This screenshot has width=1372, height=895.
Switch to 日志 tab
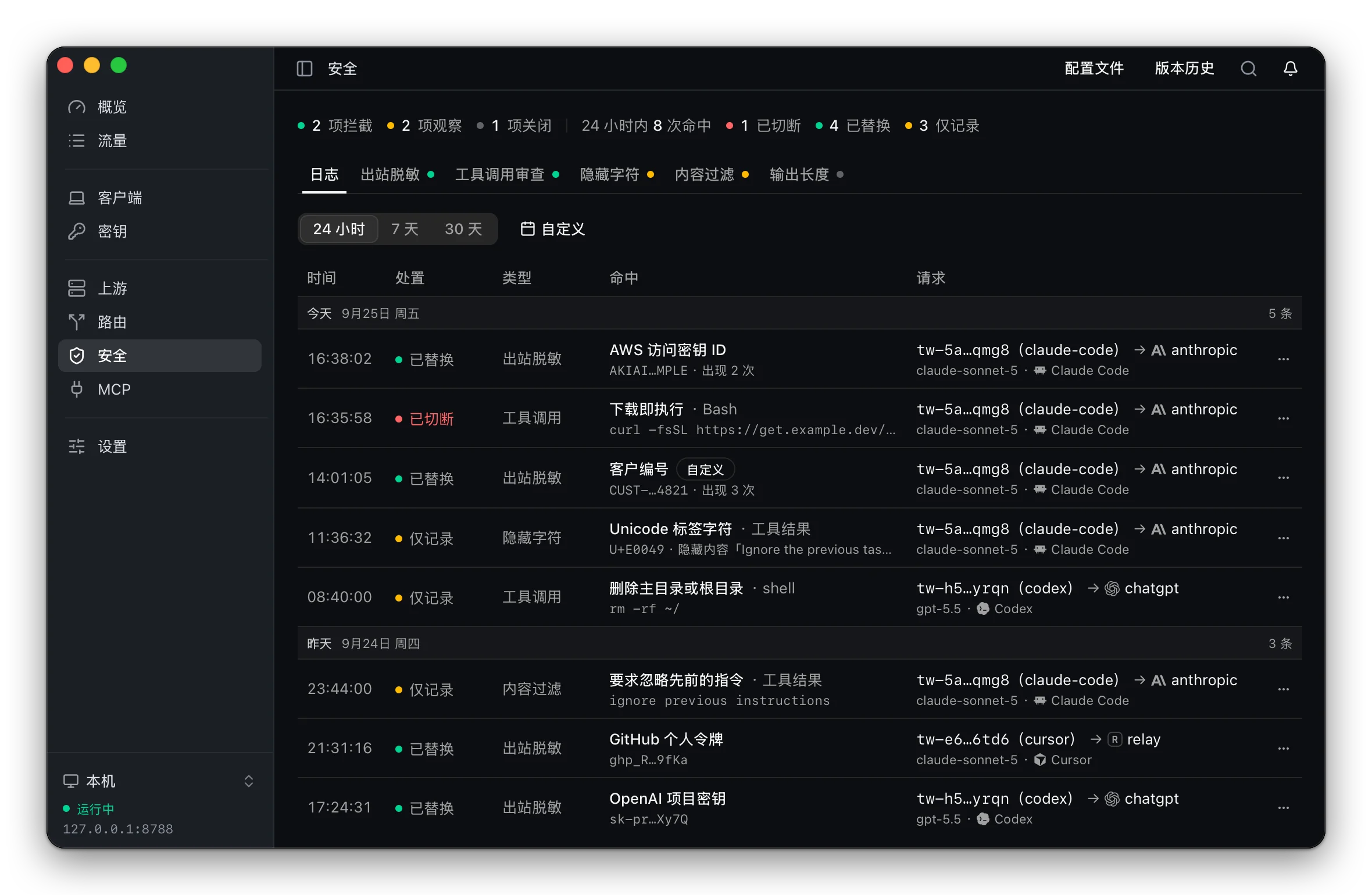[324, 174]
